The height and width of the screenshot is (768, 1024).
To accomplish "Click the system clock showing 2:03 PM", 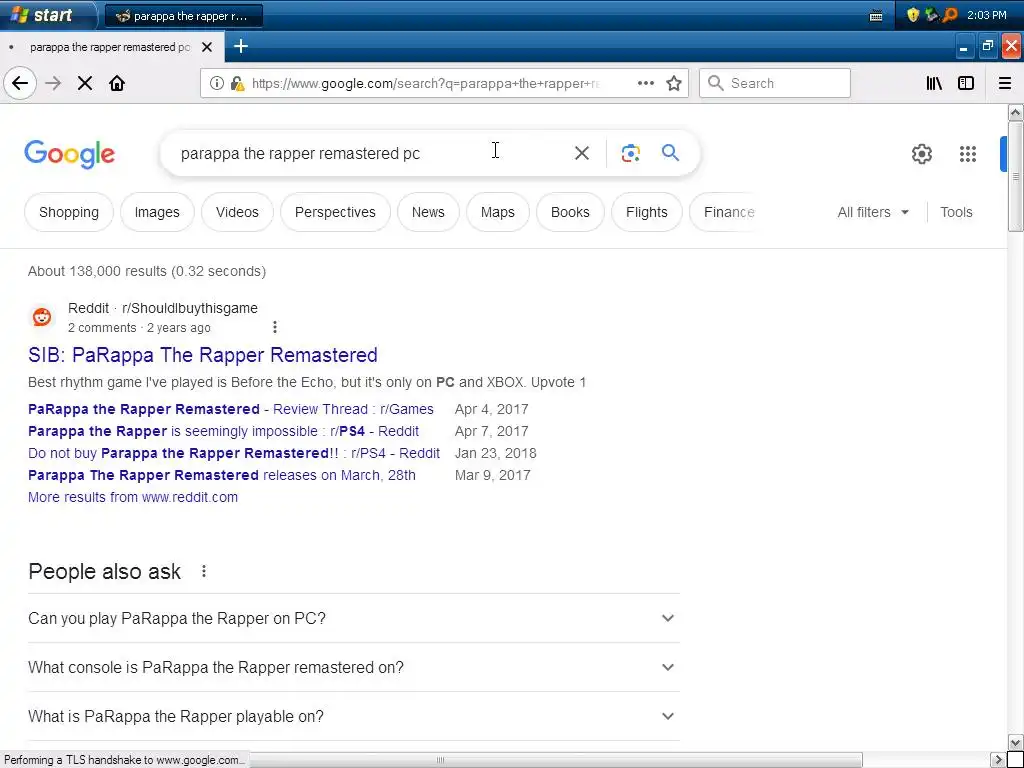I will click(986, 15).
